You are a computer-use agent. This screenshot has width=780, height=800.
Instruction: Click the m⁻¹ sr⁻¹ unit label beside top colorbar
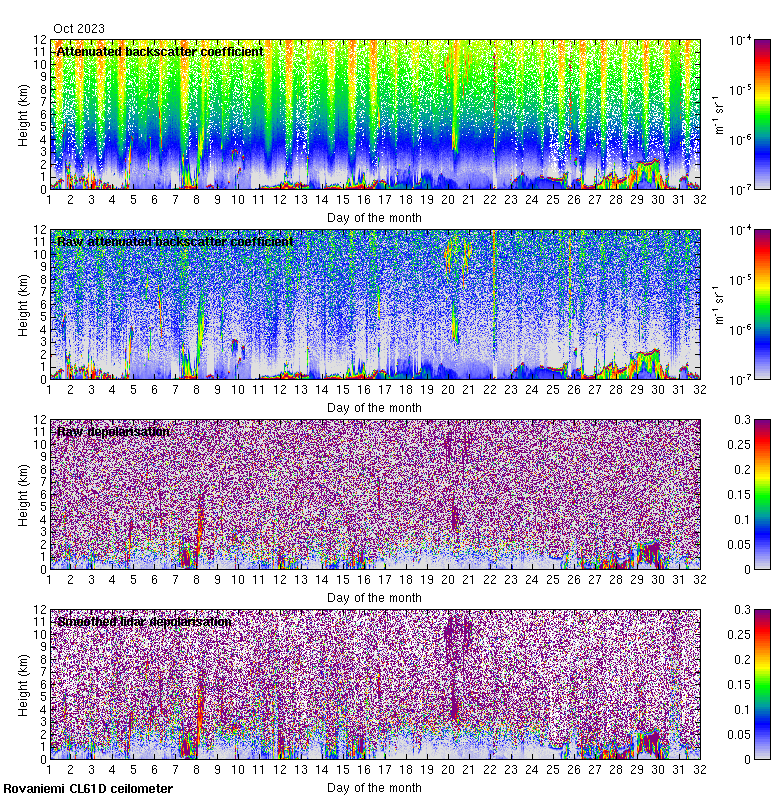(x=717, y=130)
